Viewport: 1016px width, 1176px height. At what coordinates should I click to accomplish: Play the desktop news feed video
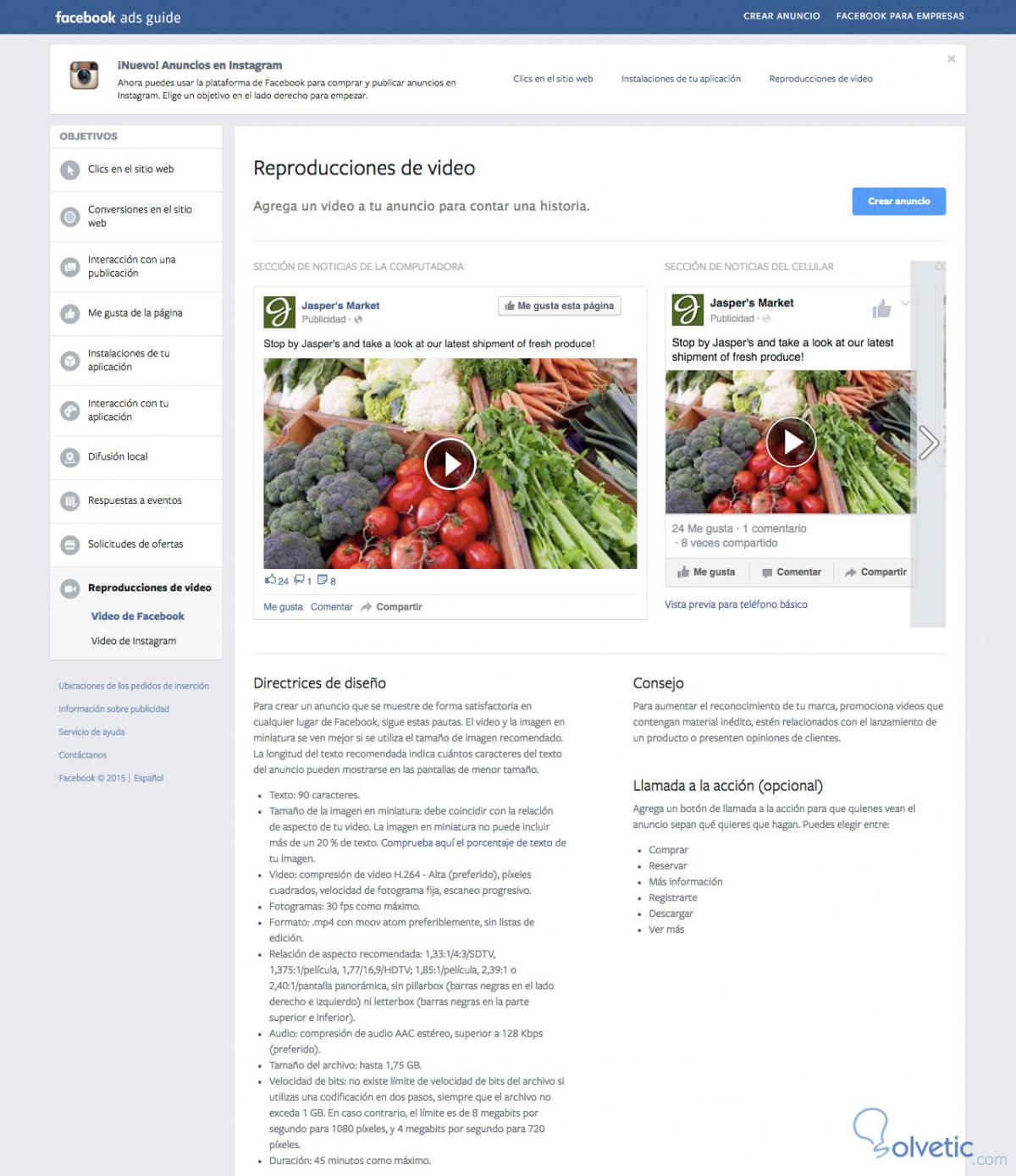450,464
